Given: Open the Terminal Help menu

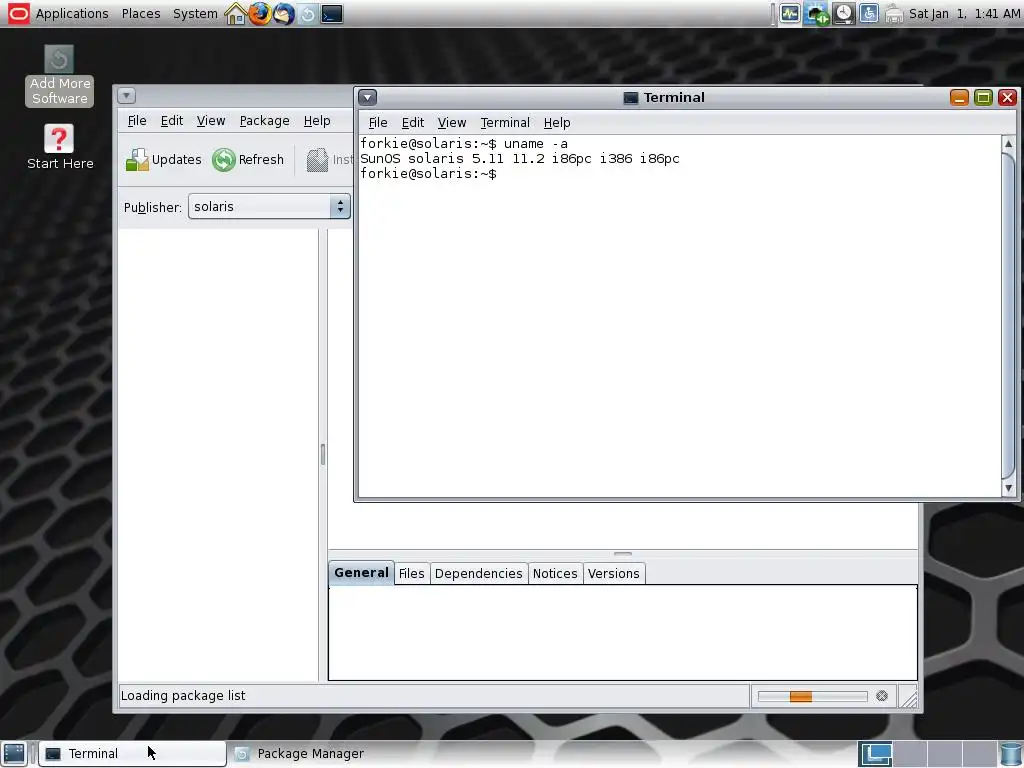Looking at the screenshot, I should pos(556,123).
